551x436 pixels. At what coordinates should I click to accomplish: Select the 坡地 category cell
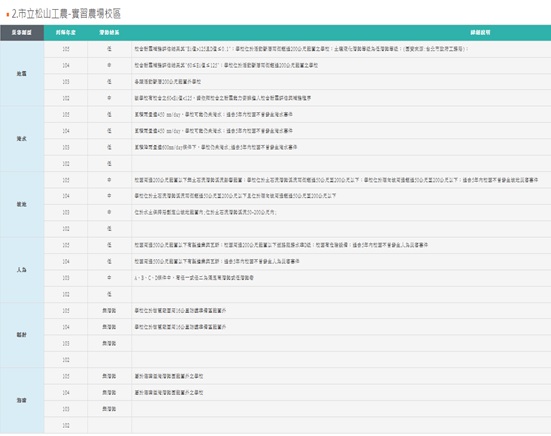point(22,204)
